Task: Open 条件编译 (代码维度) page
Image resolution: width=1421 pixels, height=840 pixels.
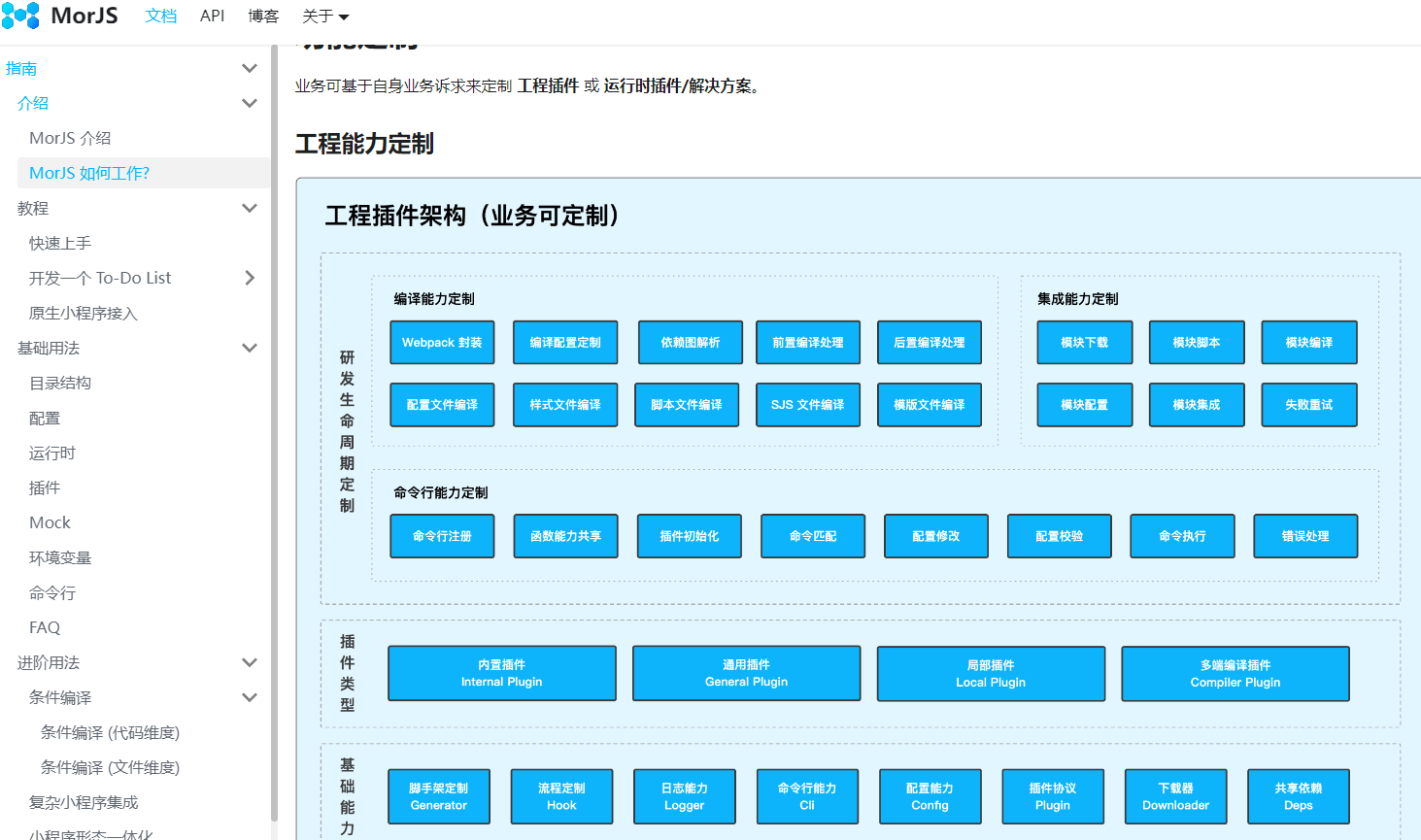Action: pyautogui.click(x=110, y=732)
